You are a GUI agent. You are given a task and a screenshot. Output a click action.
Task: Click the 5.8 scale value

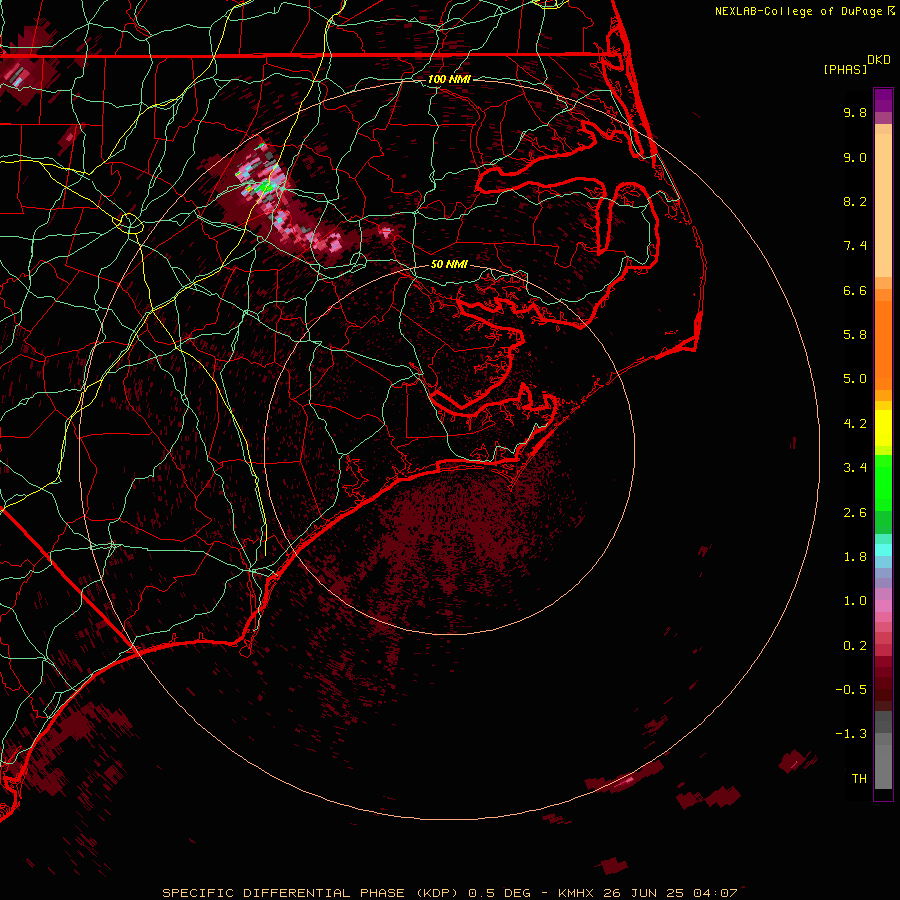tap(855, 335)
